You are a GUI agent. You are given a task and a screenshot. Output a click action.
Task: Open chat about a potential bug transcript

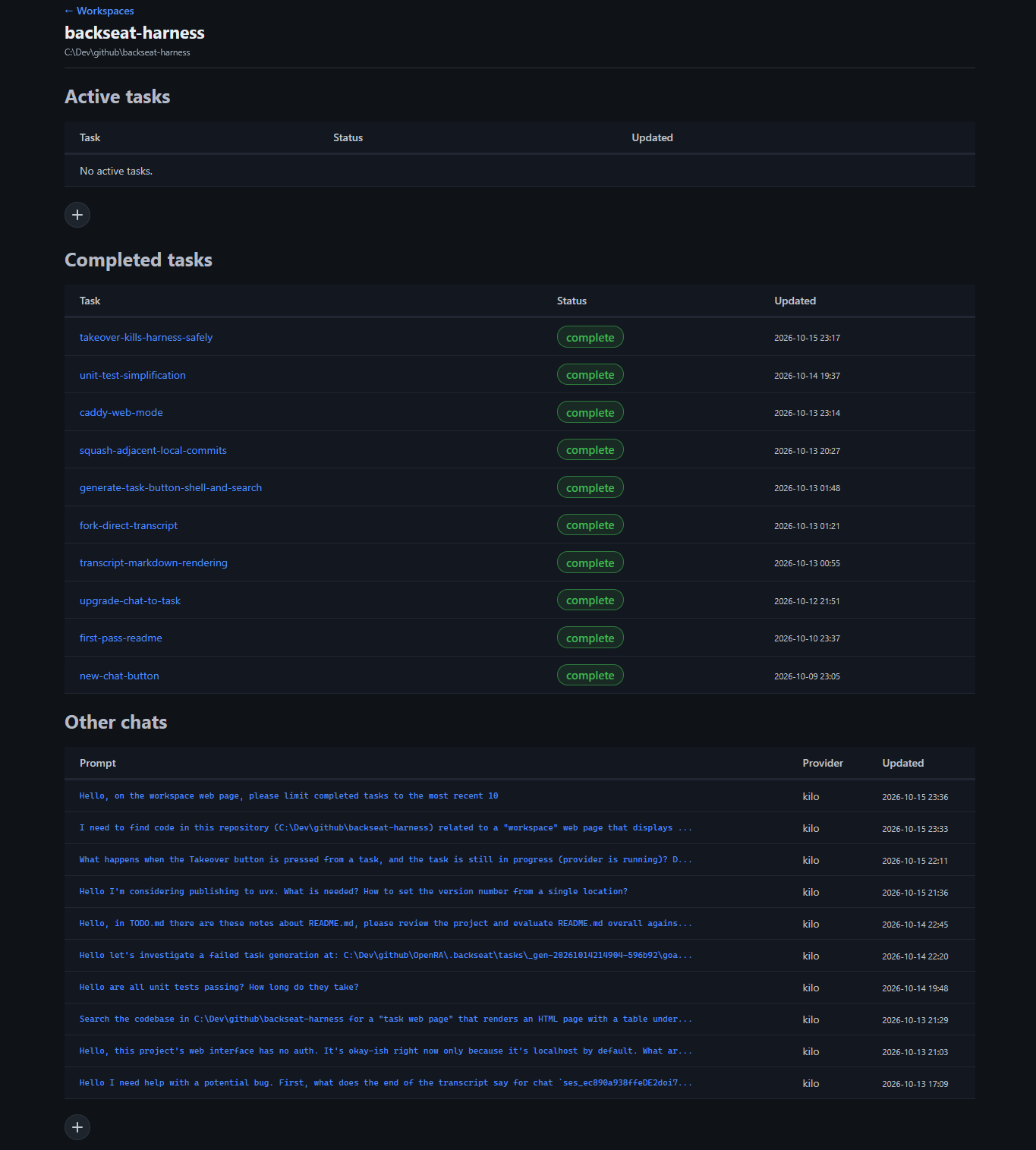[x=386, y=1082]
